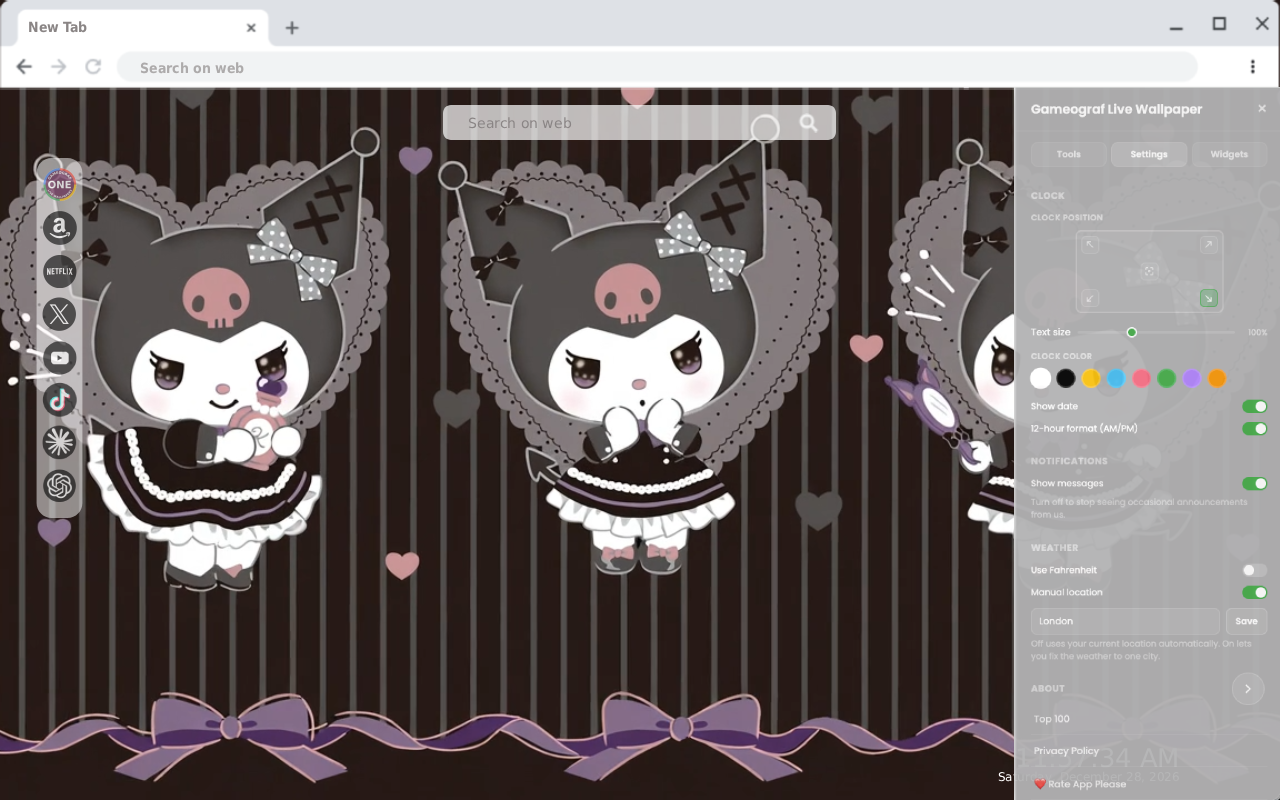Open the starburst shortcut above ChatGPT icon

click(x=60, y=442)
